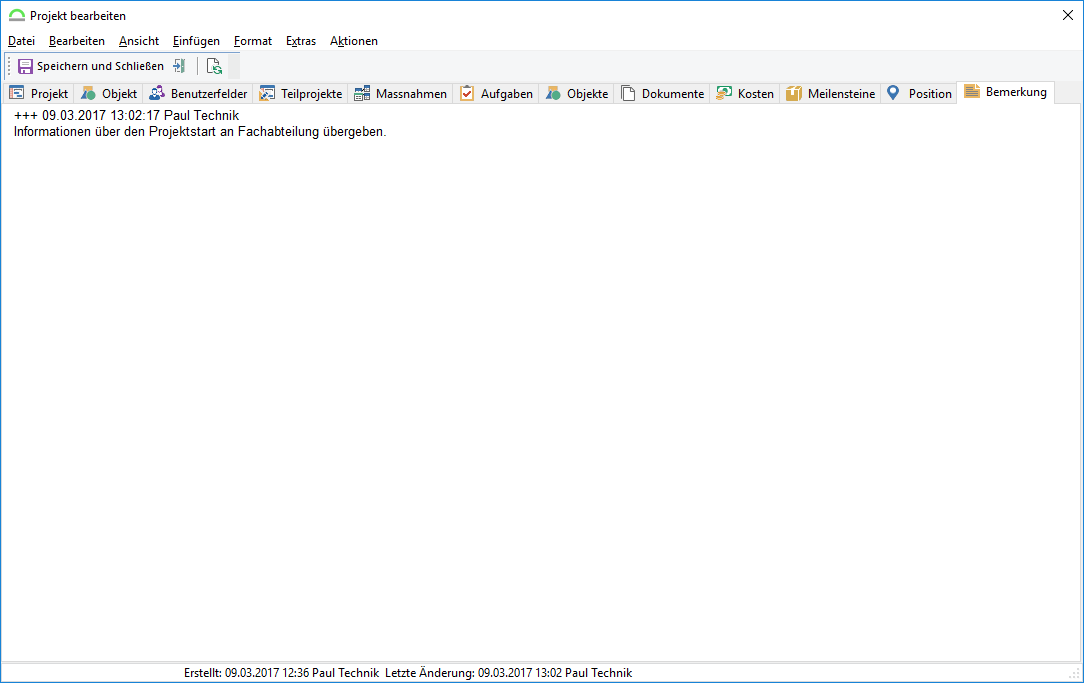The height and width of the screenshot is (683, 1084).
Task: Open the Datei menu
Action: click(x=21, y=41)
